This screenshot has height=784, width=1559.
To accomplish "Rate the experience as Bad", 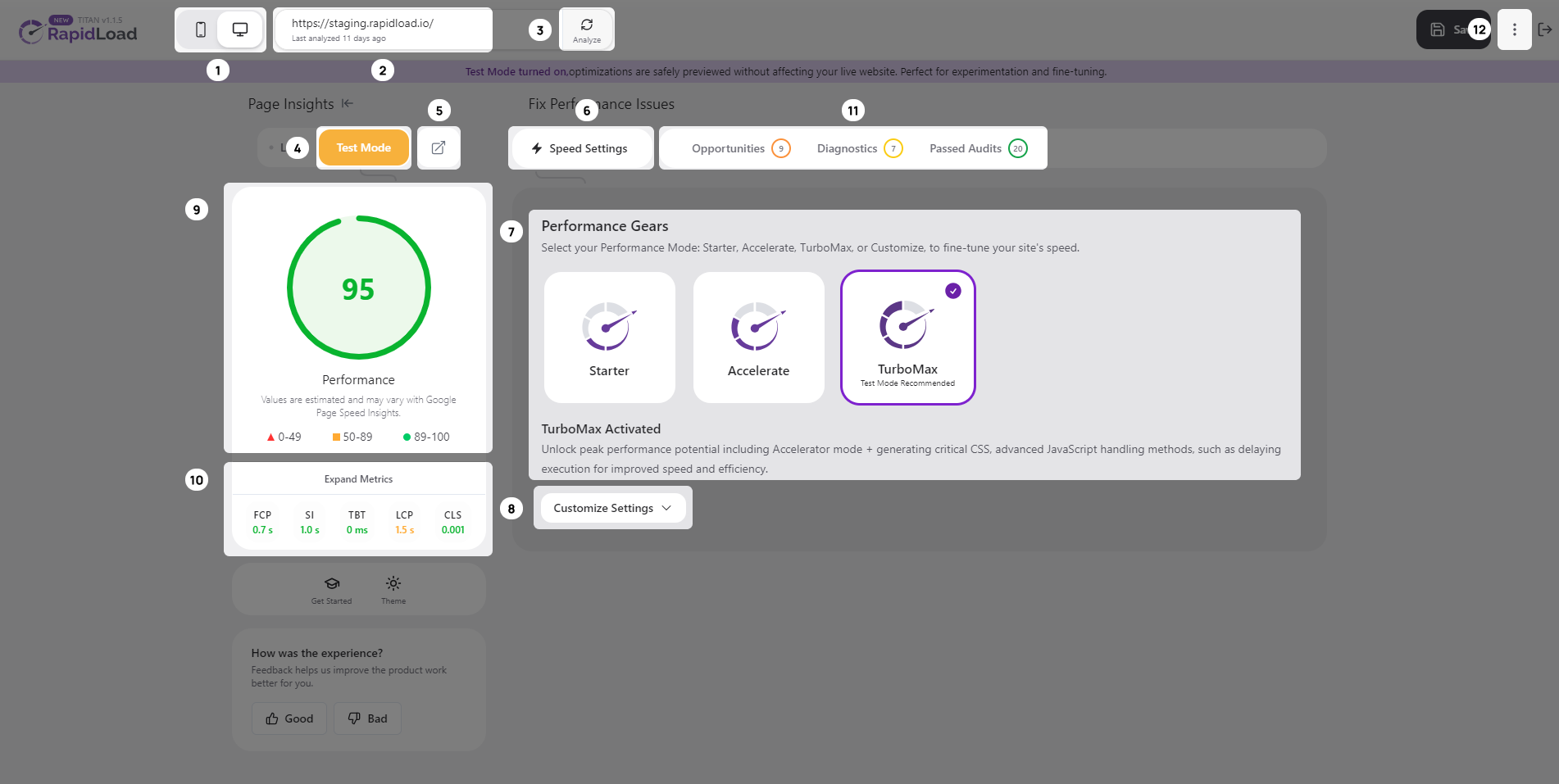I will tap(367, 718).
